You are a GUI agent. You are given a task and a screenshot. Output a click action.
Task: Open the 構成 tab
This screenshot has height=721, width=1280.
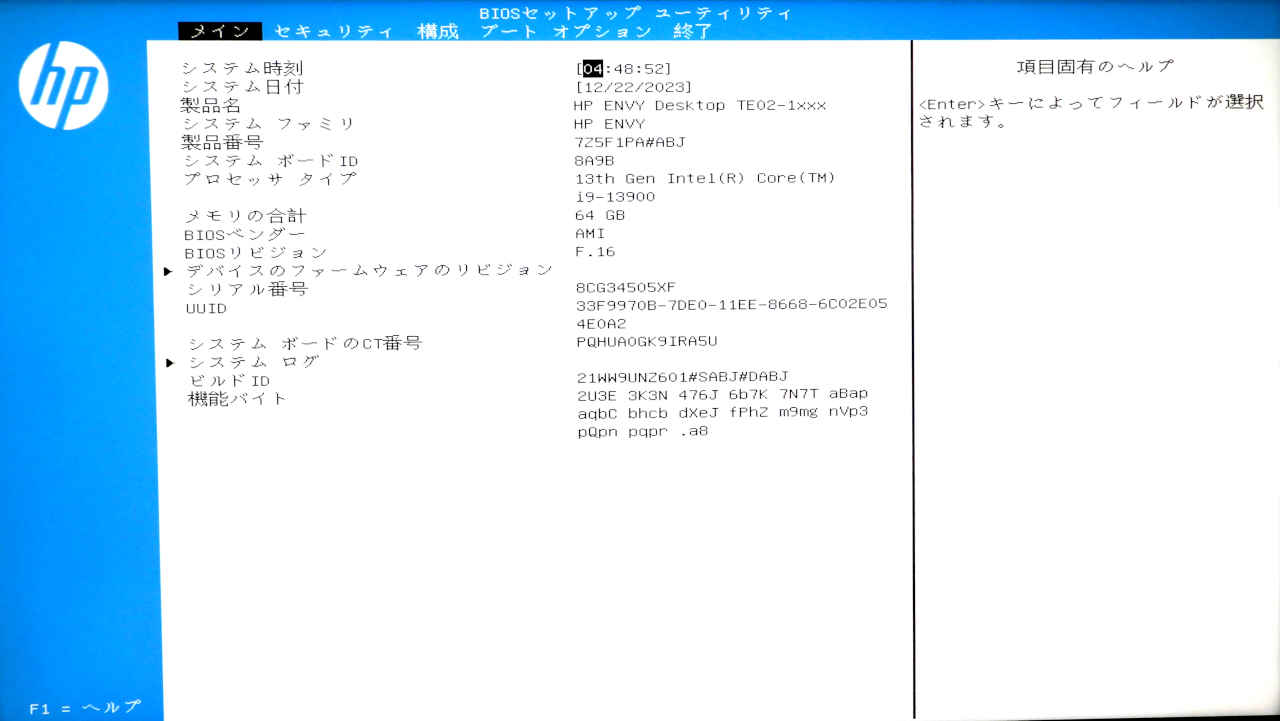[438, 31]
